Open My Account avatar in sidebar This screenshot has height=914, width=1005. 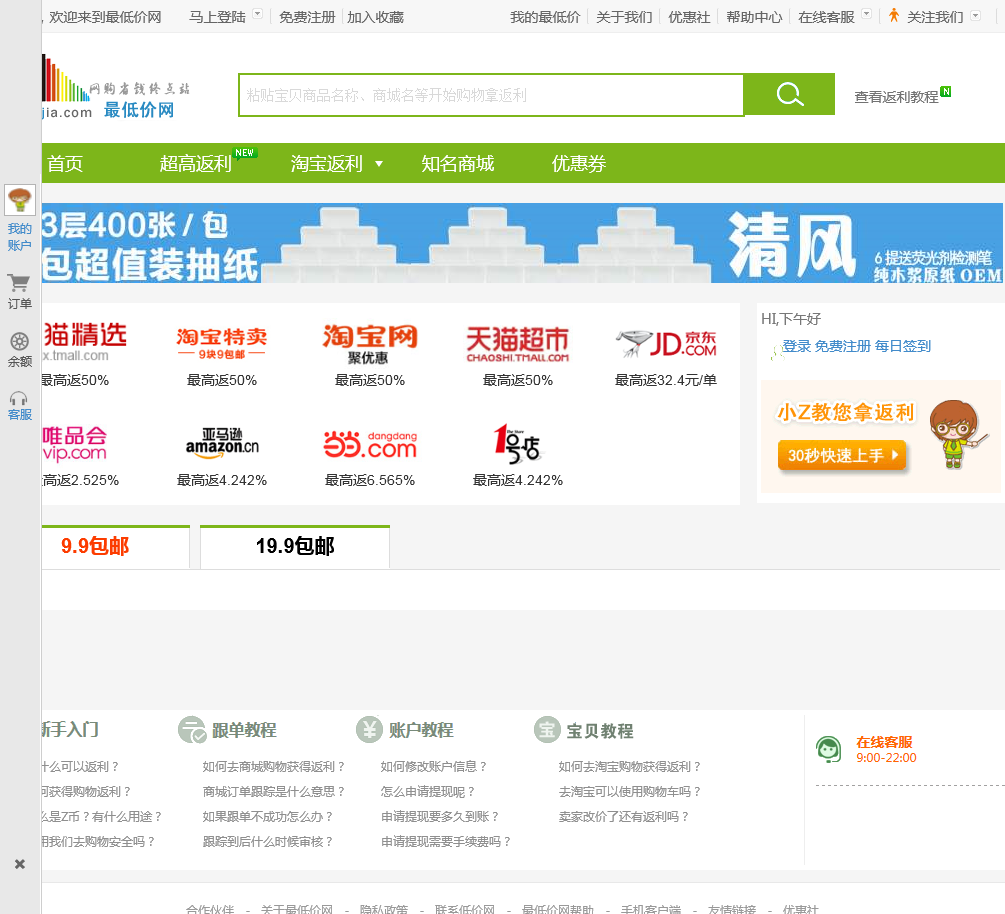coord(19,200)
